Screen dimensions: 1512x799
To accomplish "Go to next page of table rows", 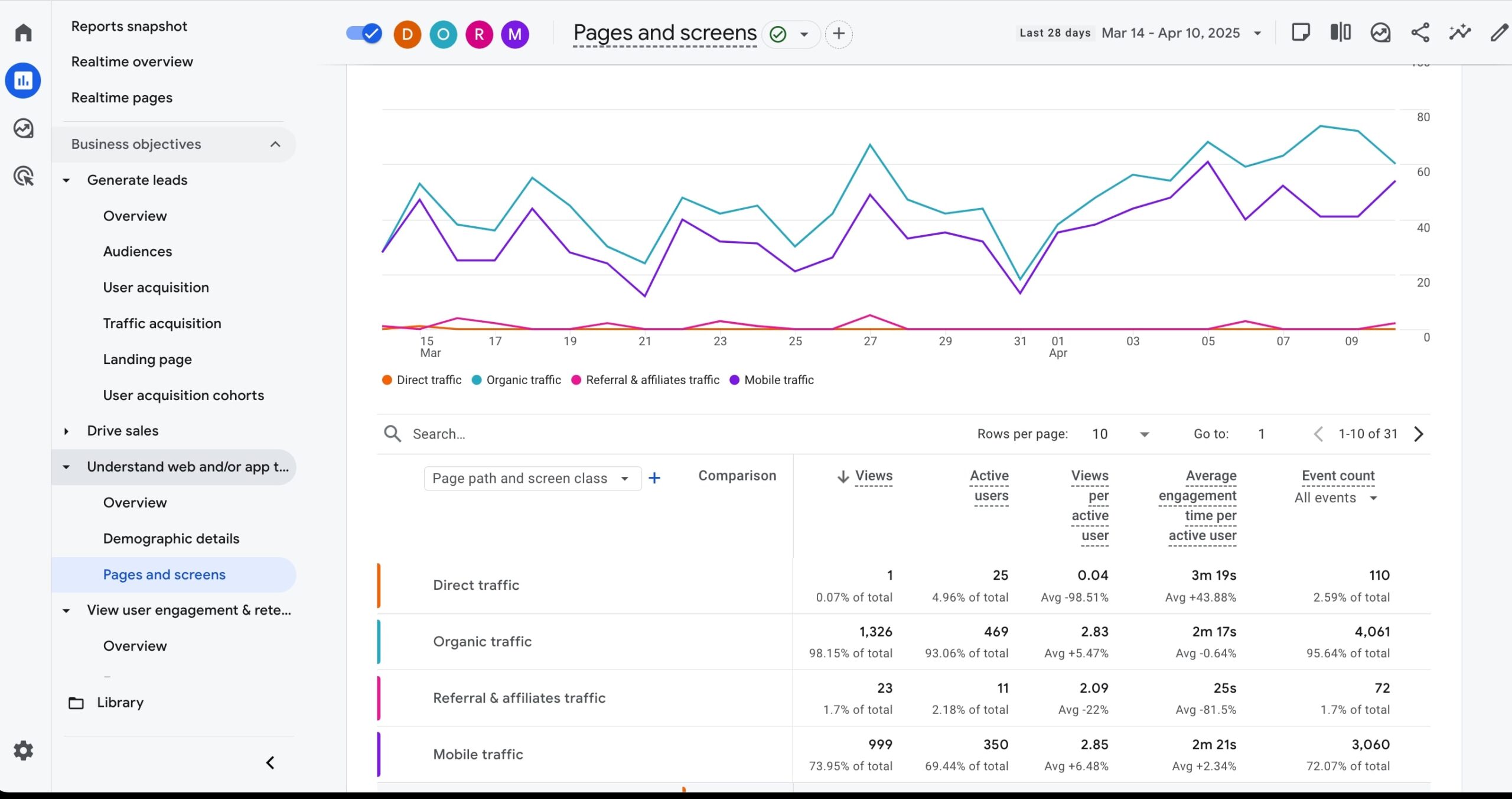I will coord(1419,434).
